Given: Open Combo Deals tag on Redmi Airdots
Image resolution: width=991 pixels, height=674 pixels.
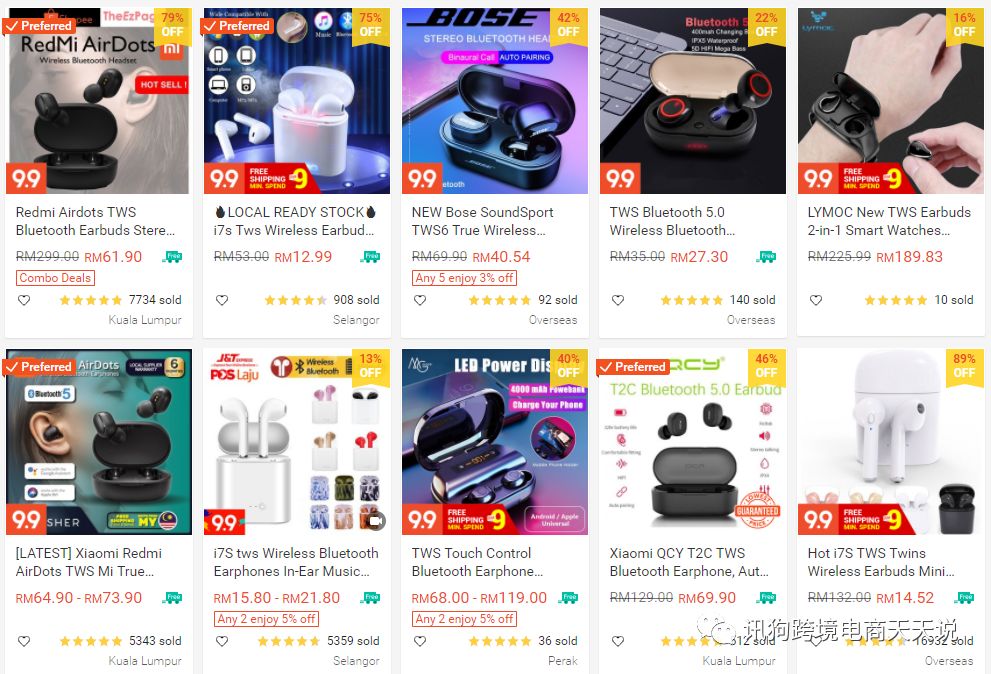Looking at the screenshot, I should click(x=55, y=278).
